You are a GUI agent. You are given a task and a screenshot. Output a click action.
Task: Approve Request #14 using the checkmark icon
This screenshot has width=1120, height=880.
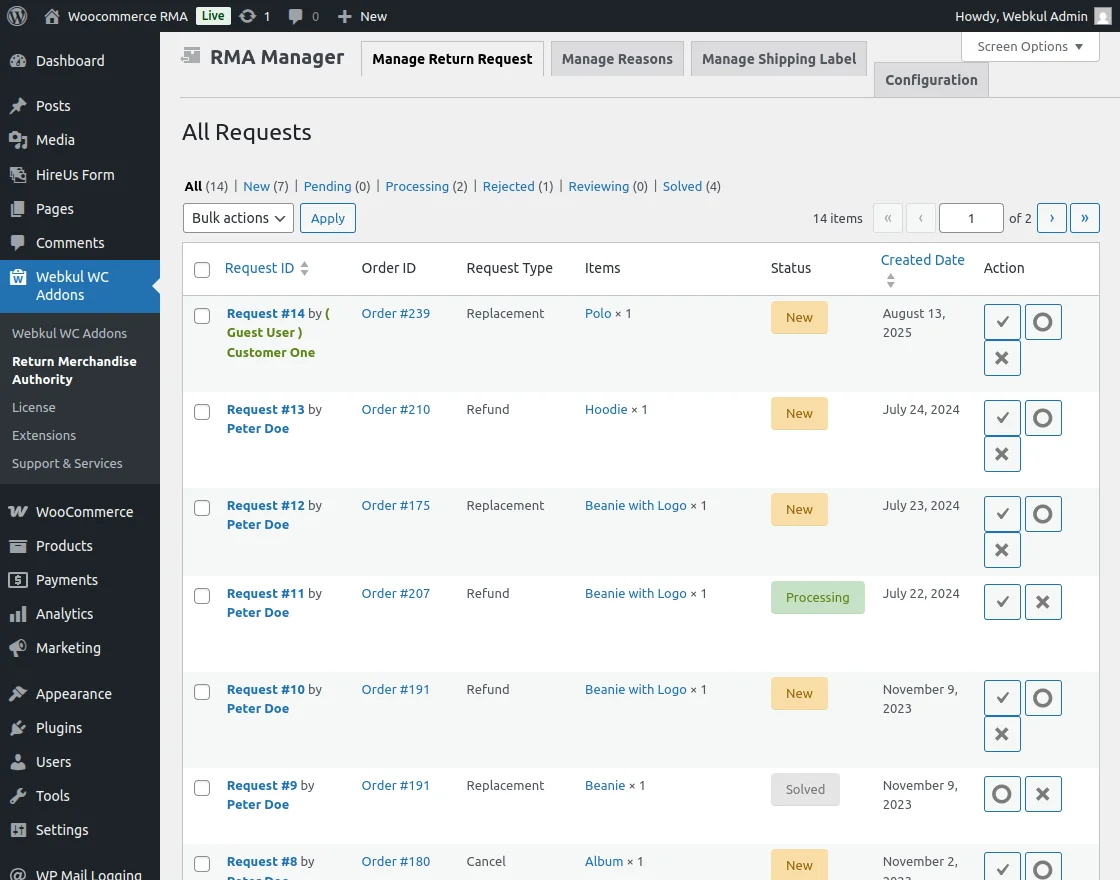point(1002,321)
